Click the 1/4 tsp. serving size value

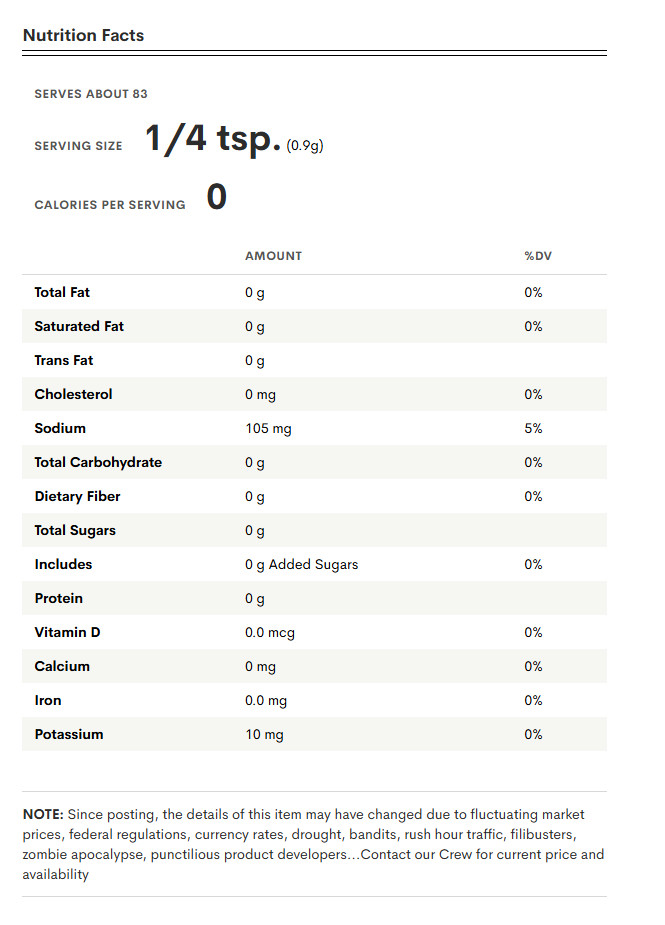tap(213, 138)
